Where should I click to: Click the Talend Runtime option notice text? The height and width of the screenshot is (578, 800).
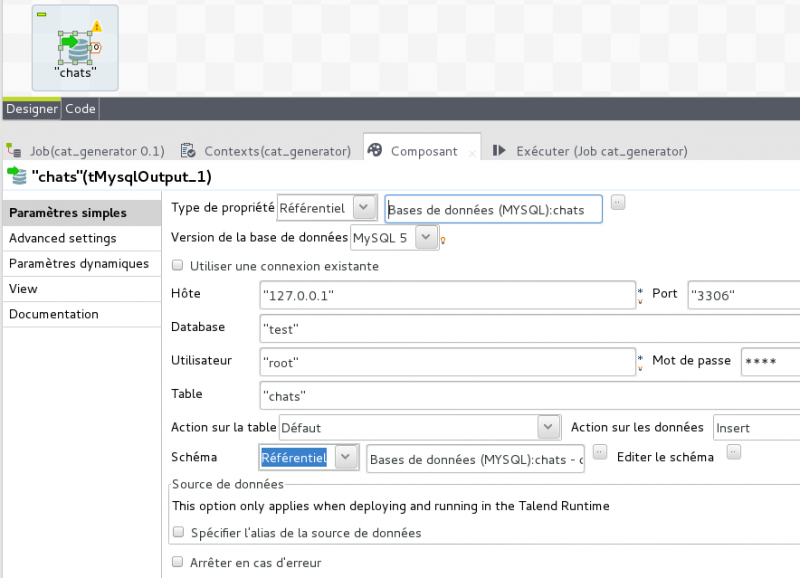click(x=391, y=506)
